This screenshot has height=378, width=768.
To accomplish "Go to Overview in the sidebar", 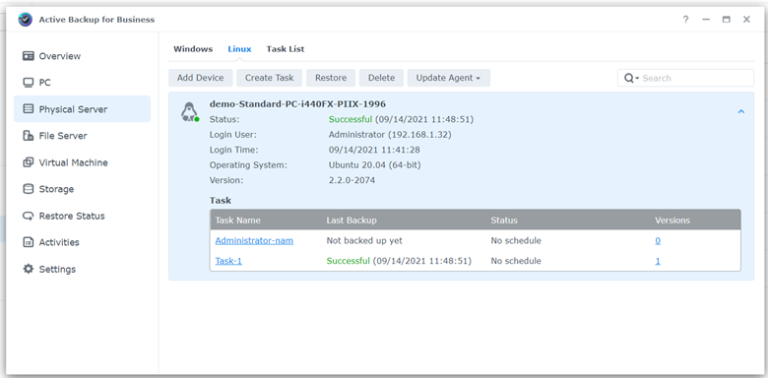I will coord(82,56).
